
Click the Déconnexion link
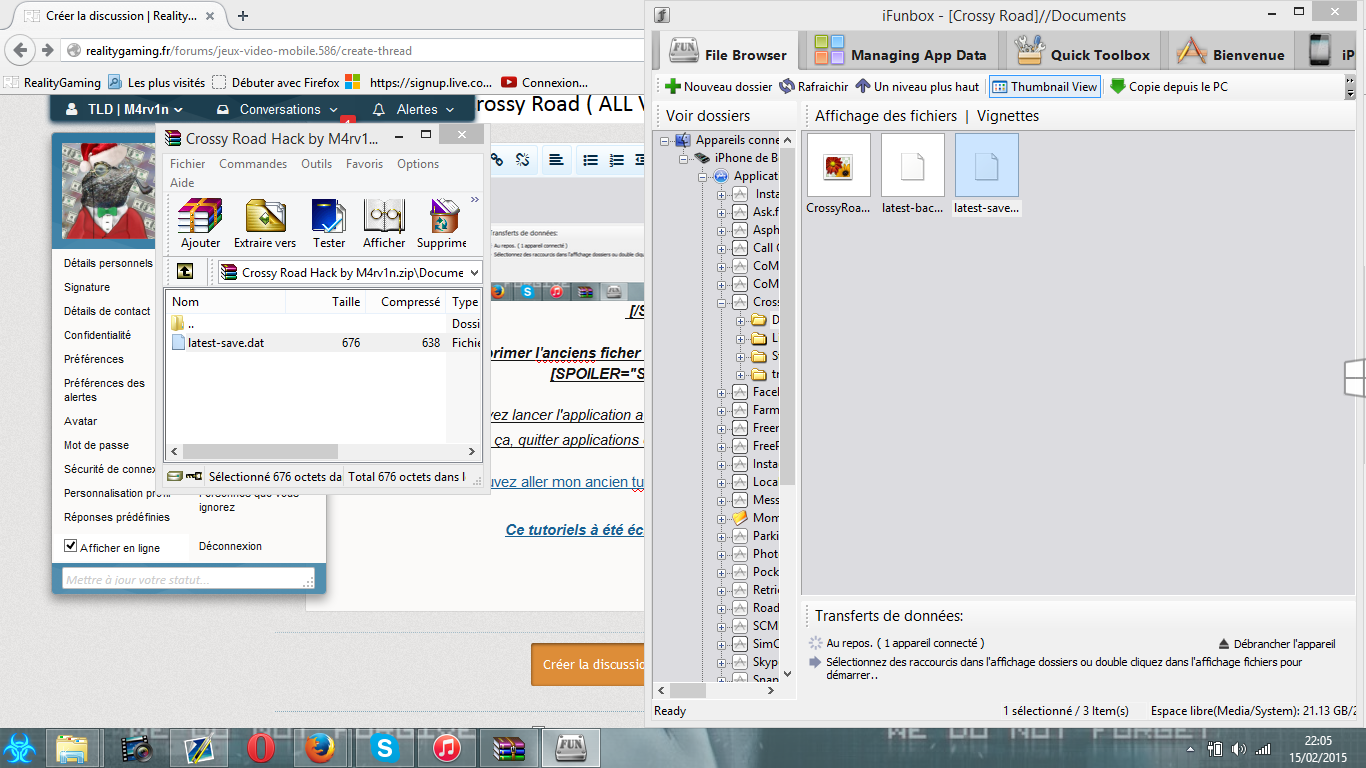click(230, 546)
